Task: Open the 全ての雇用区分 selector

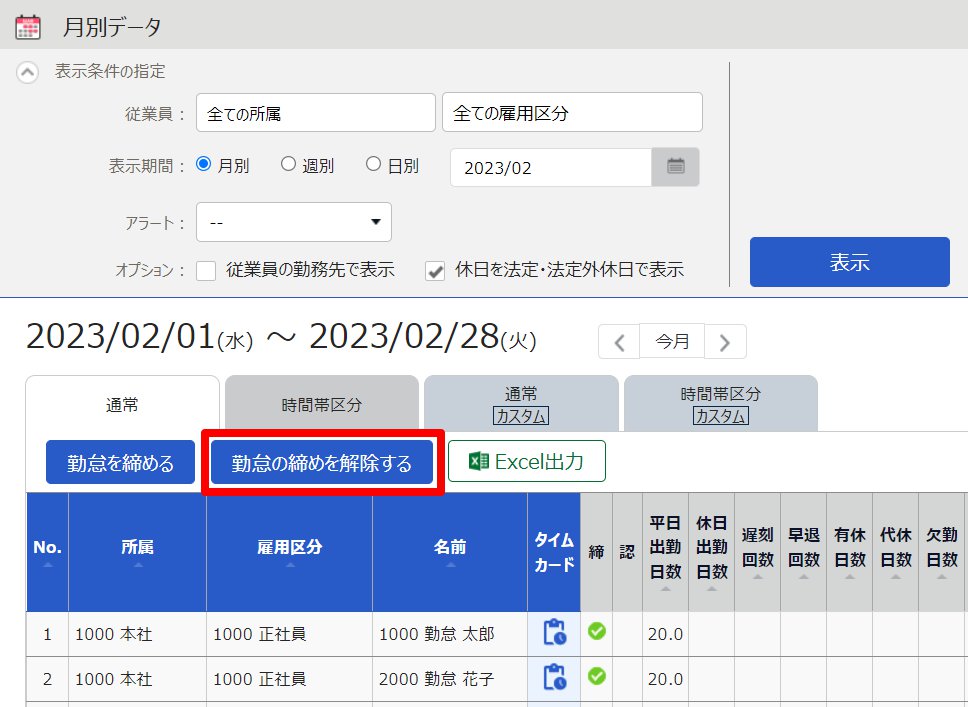Action: coord(572,112)
